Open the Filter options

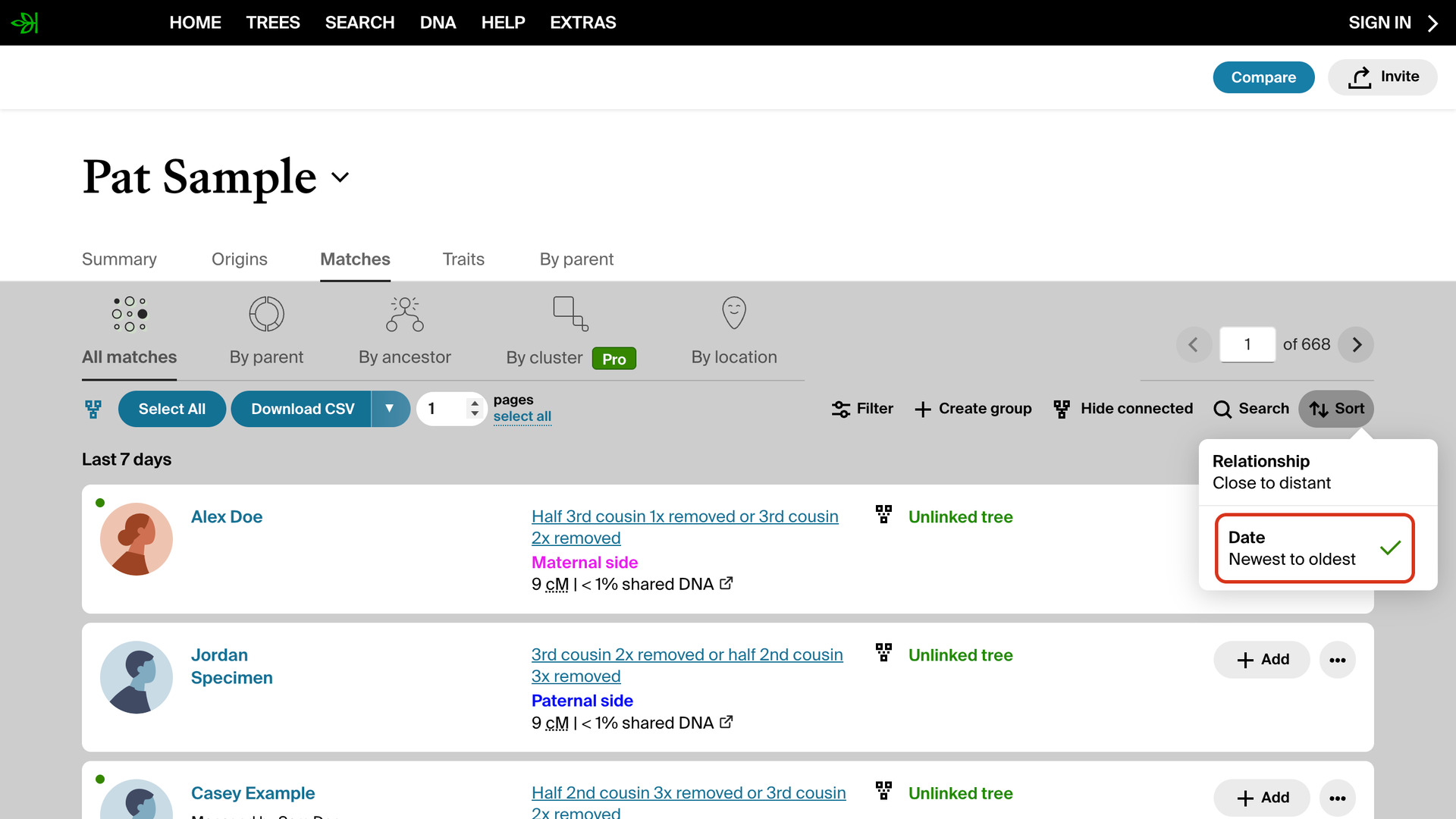click(x=862, y=409)
